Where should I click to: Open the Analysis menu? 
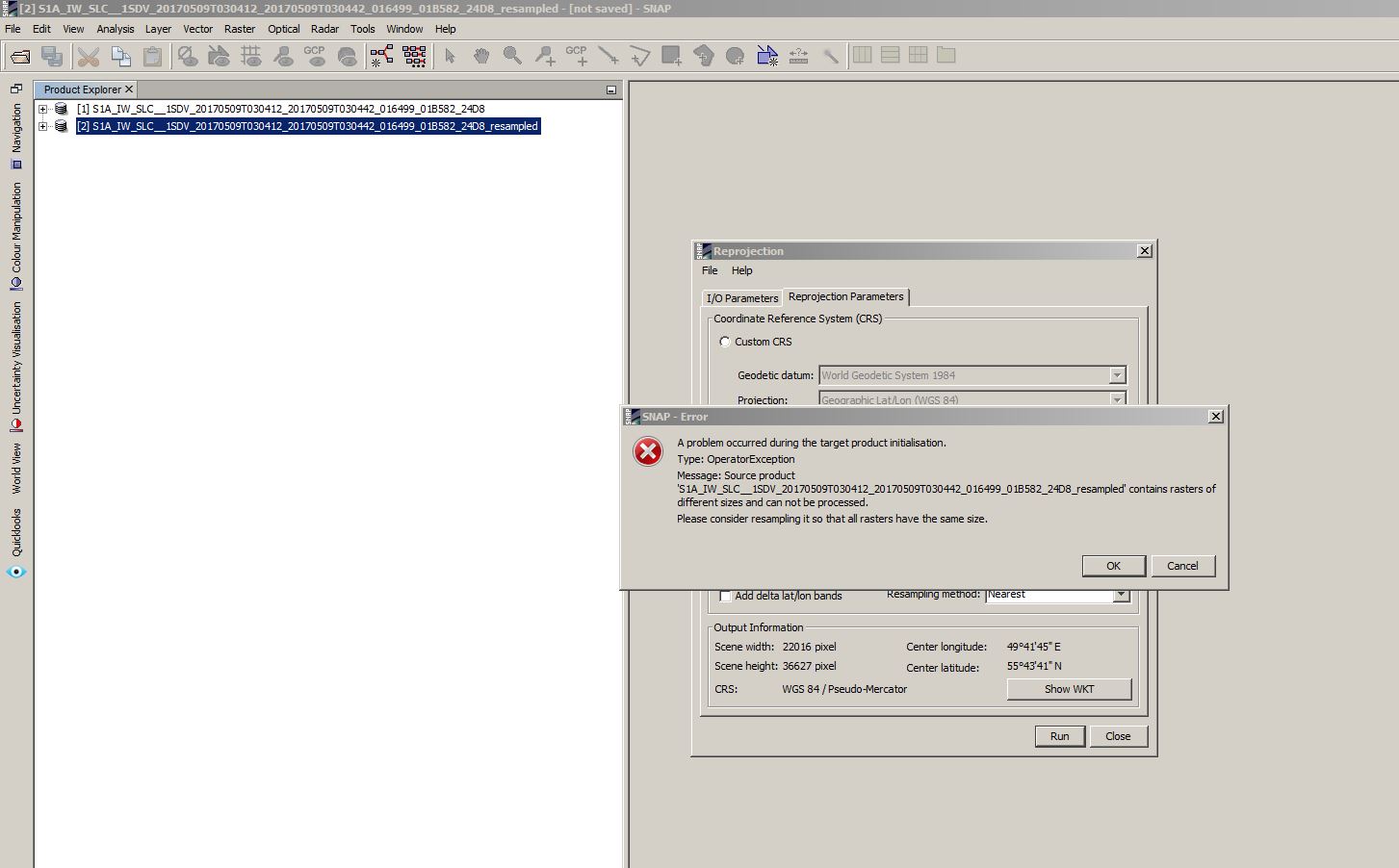pyautogui.click(x=116, y=29)
